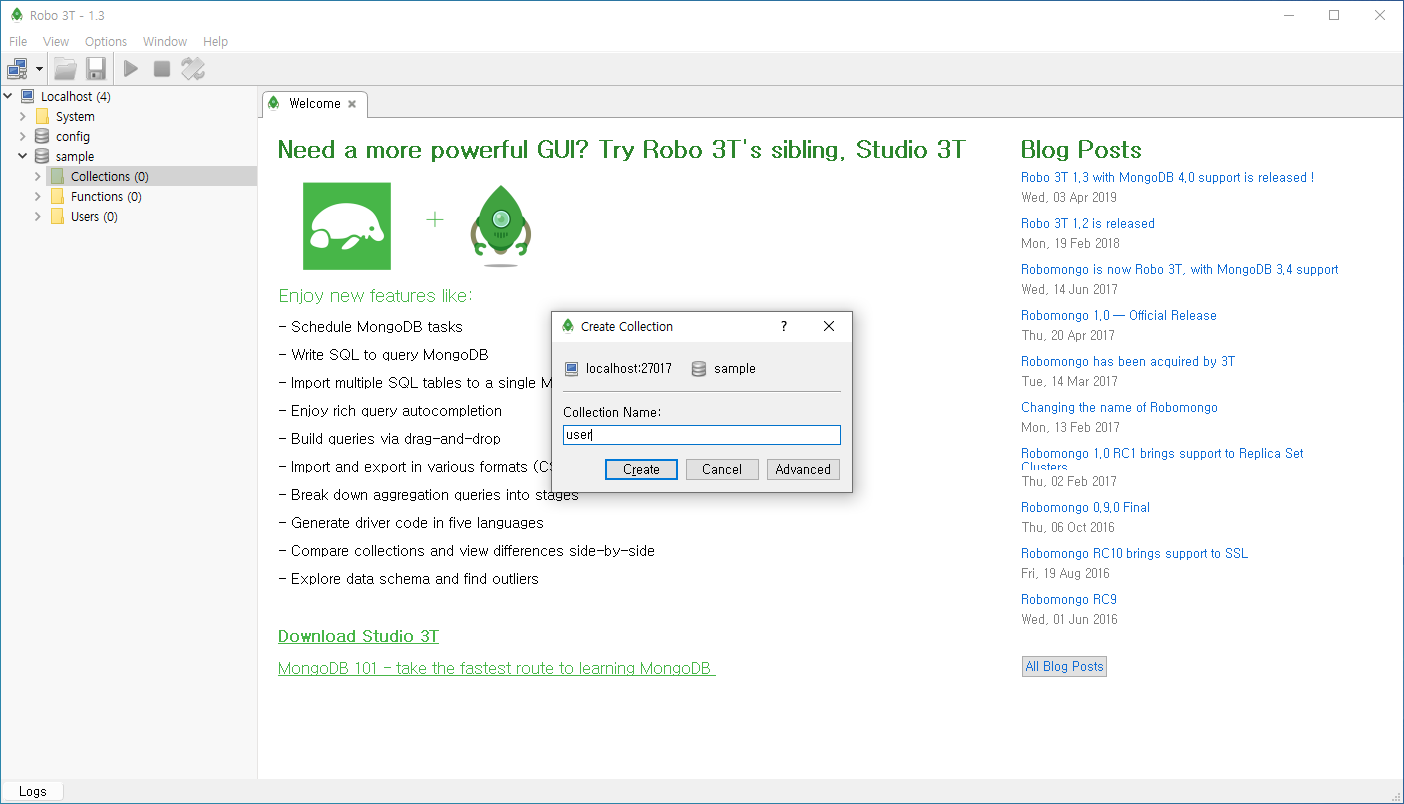1404x804 pixels.
Task: Click the Execute play toolbar icon
Action: pos(131,69)
